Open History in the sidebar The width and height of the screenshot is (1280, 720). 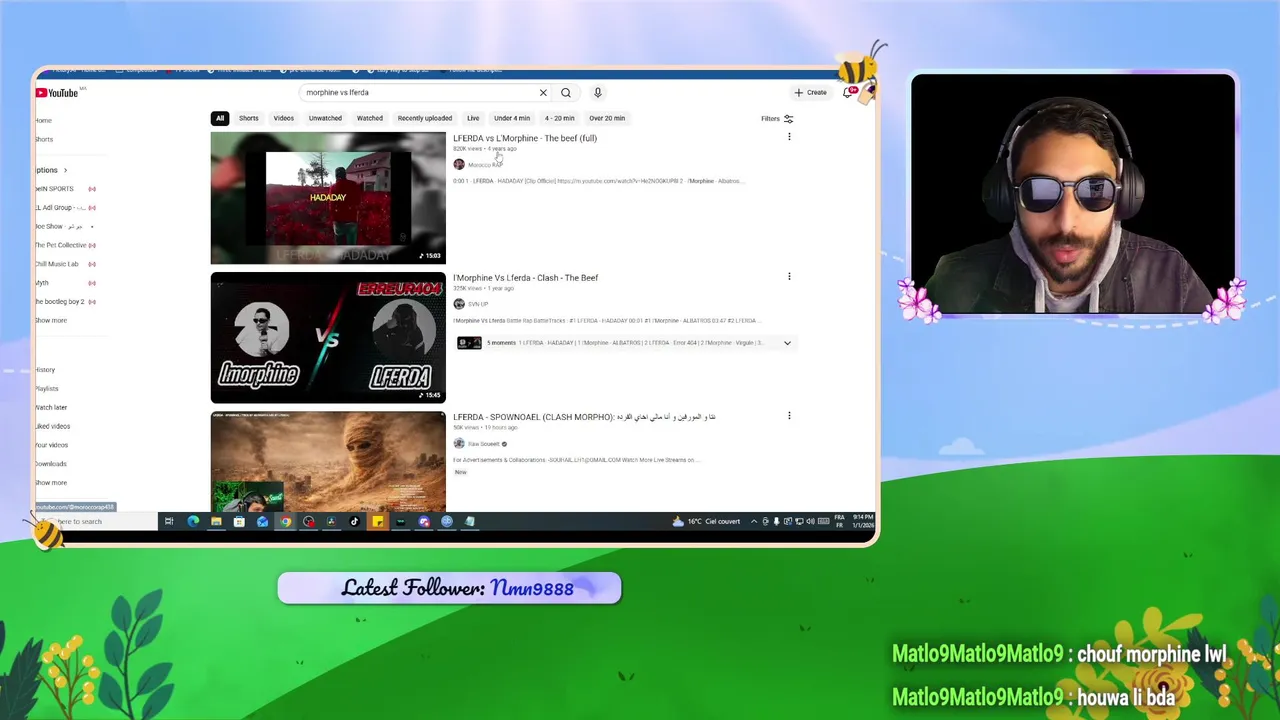45,369
